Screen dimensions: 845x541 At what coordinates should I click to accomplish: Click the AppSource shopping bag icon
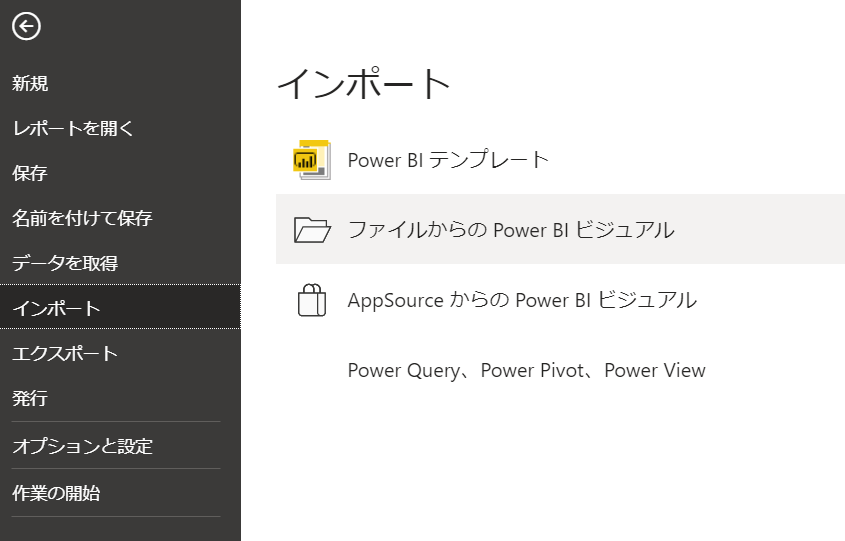pos(312,300)
